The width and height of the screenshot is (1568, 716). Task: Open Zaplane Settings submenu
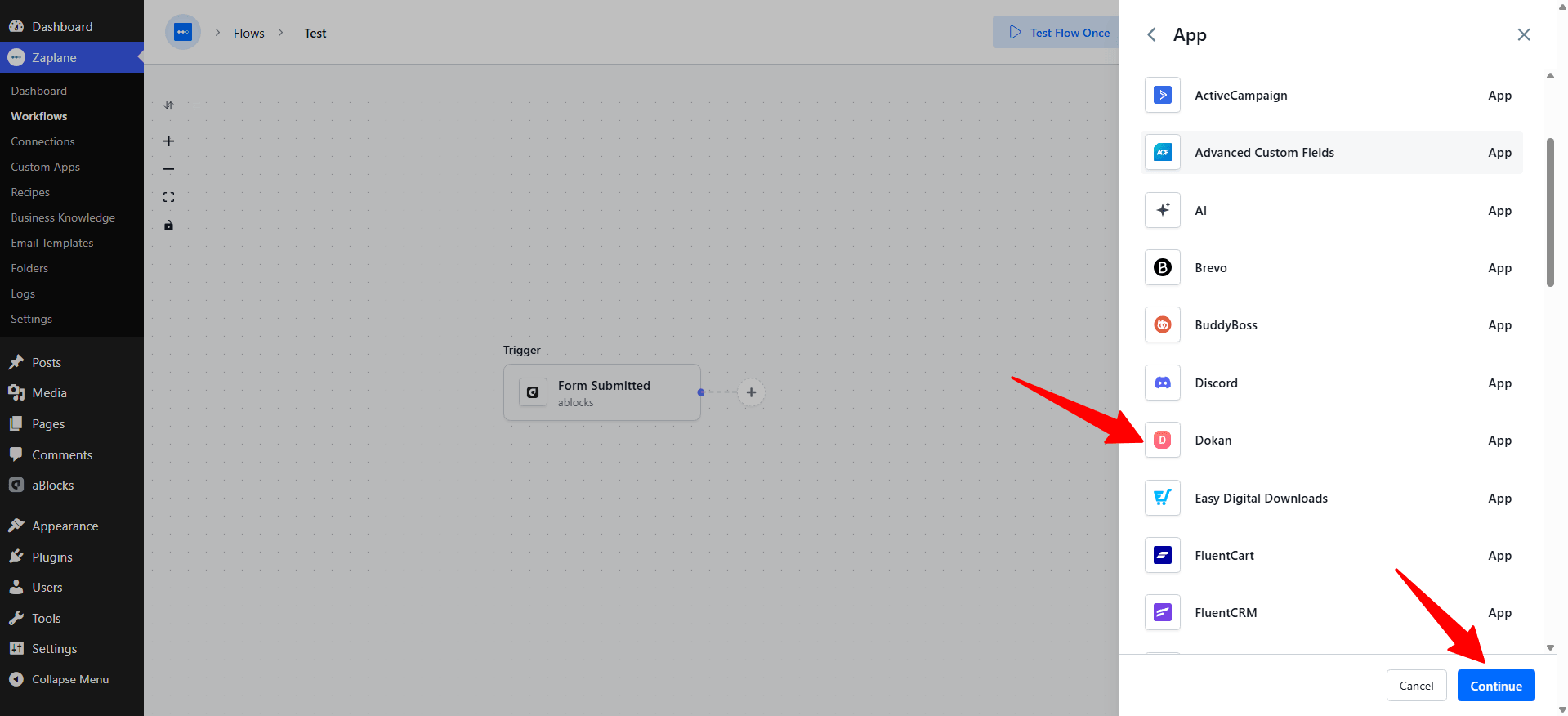point(31,319)
